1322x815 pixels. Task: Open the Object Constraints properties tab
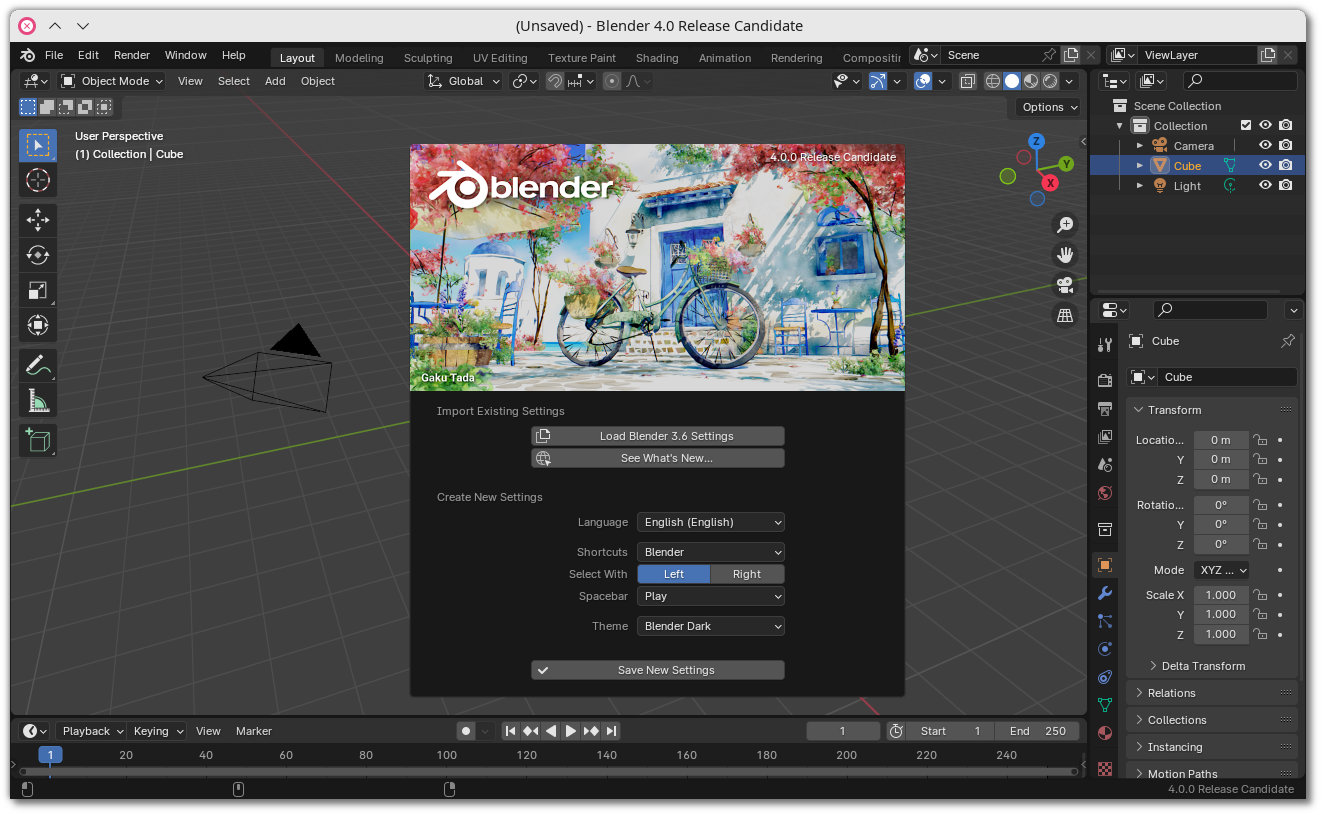coord(1105,677)
